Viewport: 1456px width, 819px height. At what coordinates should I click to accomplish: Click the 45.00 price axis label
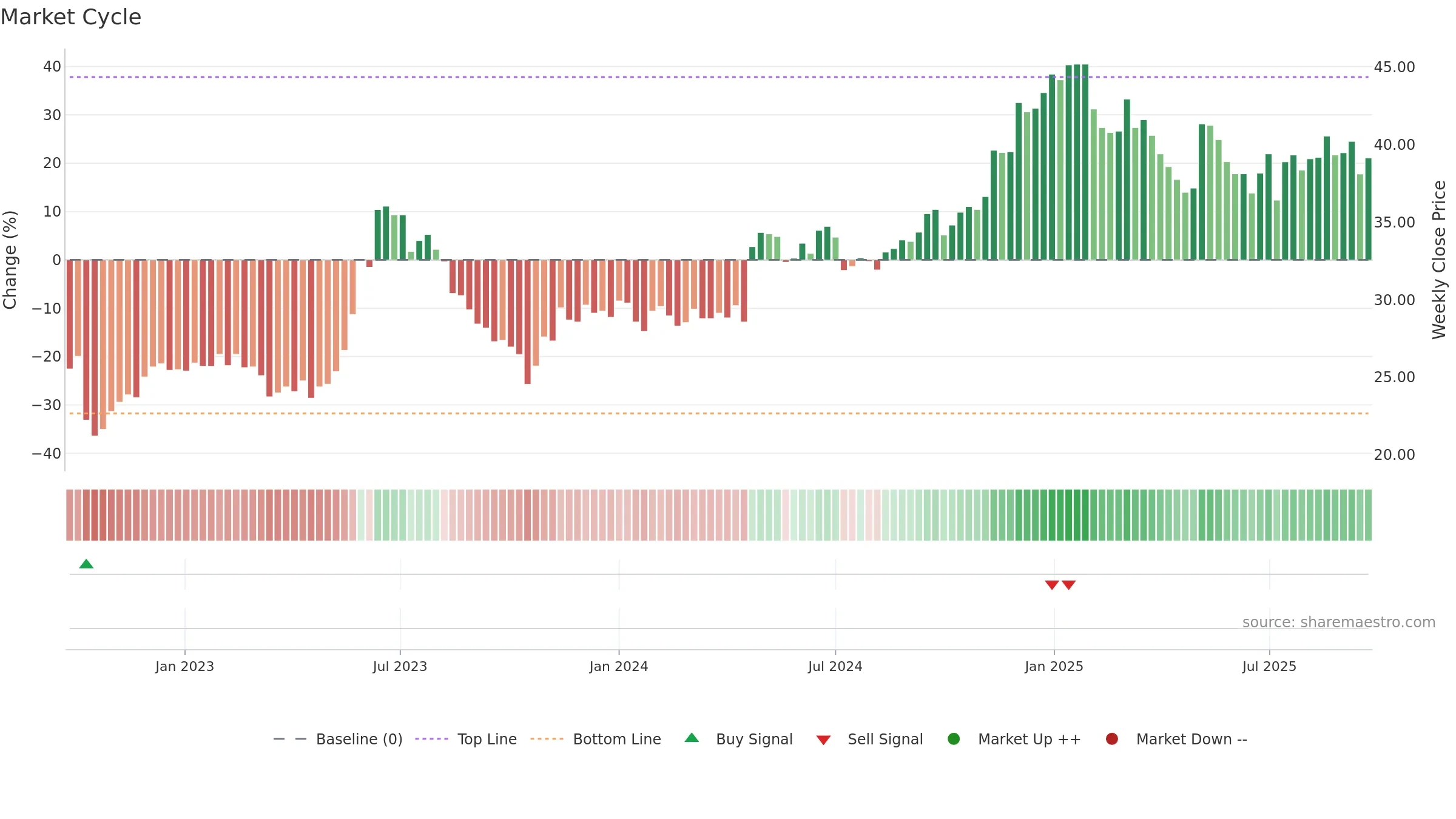1394,67
